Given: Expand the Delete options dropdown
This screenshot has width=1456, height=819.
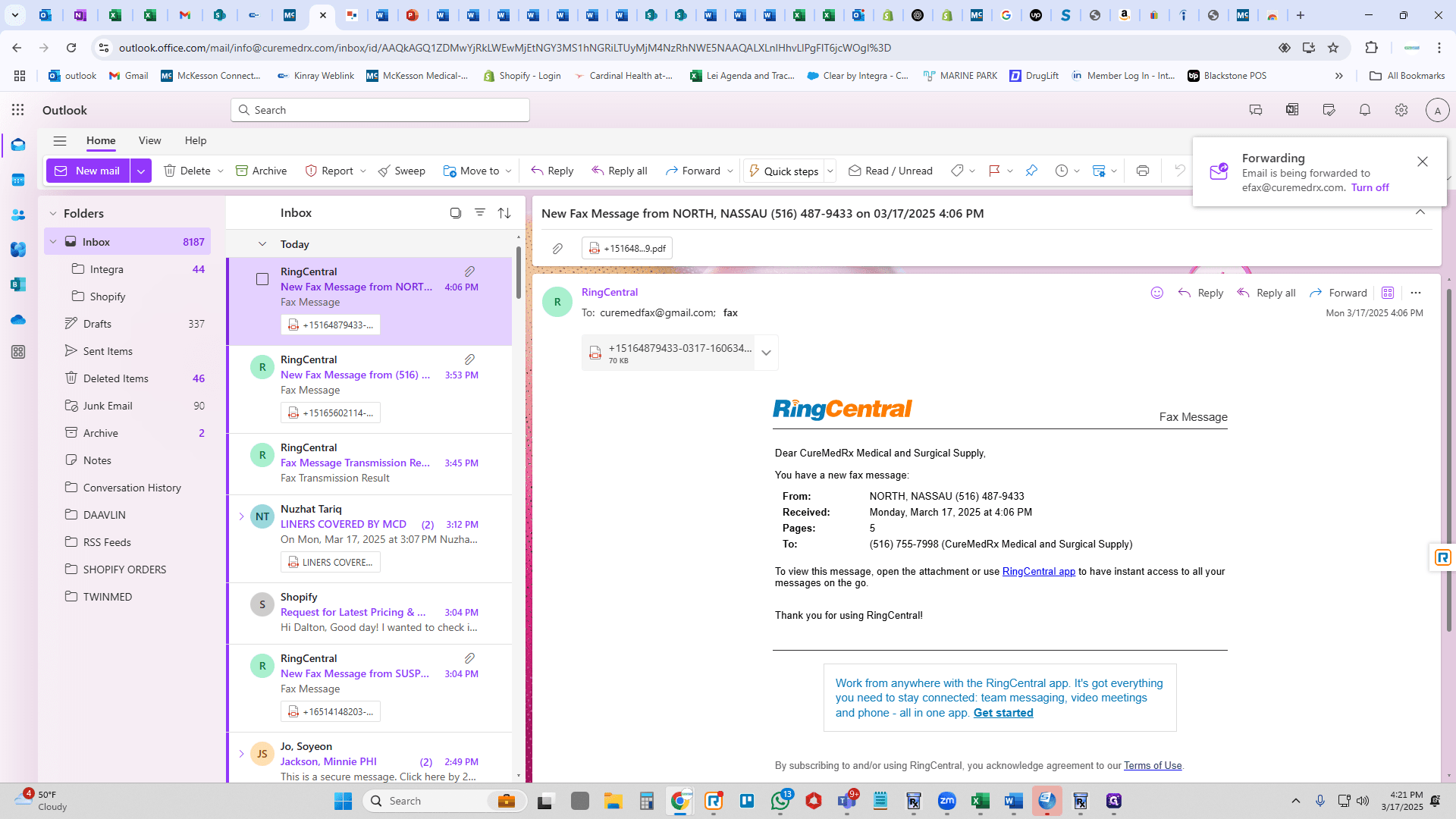Looking at the screenshot, I should coord(221,171).
